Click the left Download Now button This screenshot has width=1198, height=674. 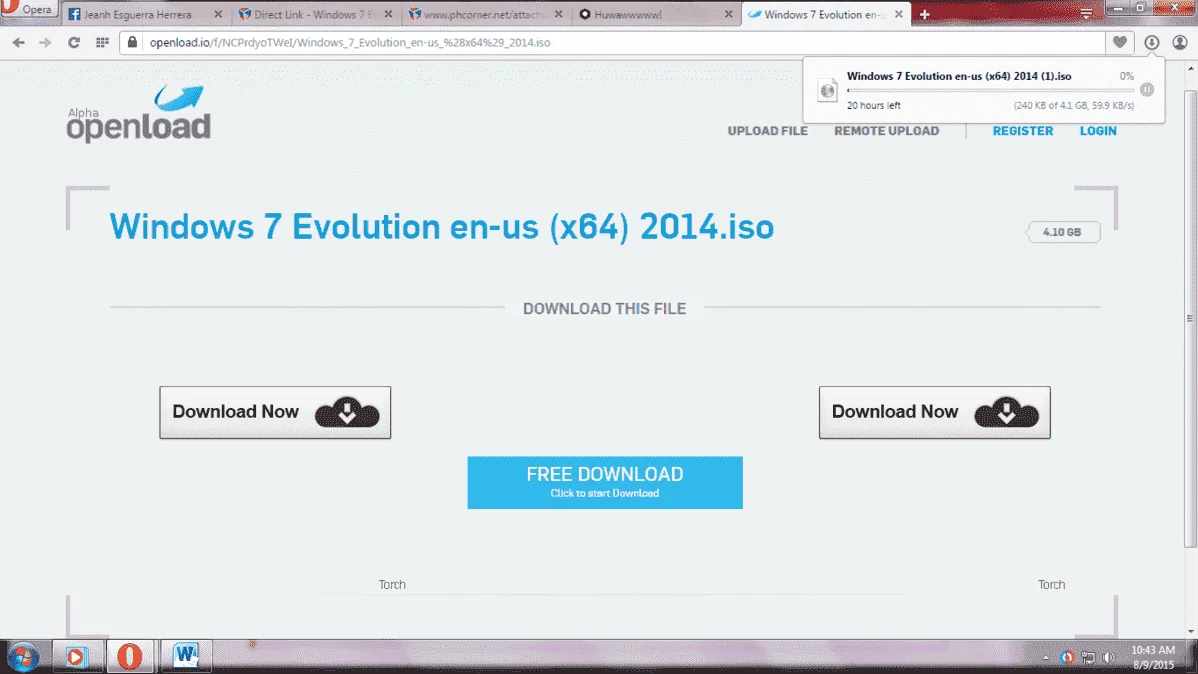click(x=275, y=412)
